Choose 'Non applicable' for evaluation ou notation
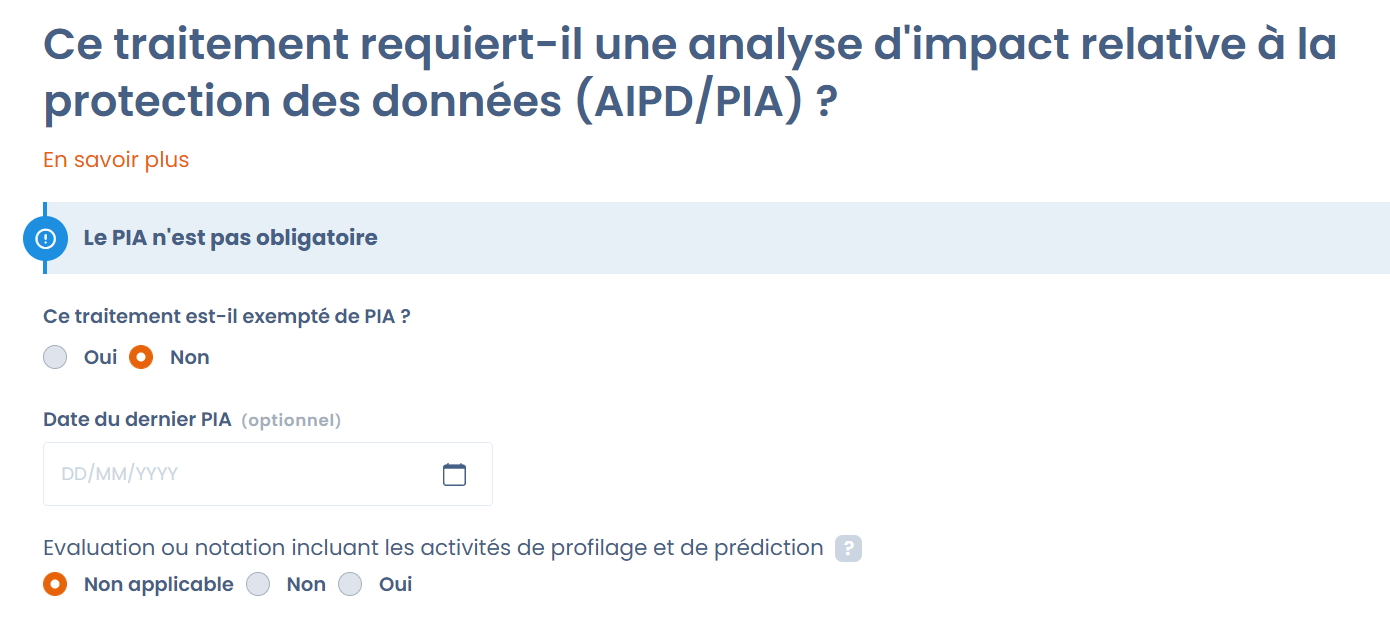The width and height of the screenshot is (1390, 635). [x=56, y=584]
